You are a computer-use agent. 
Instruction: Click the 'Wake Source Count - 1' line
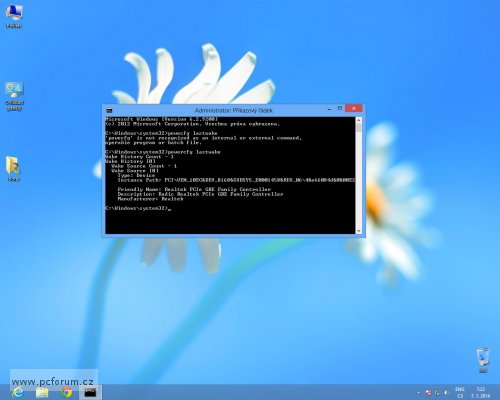[x=144, y=166]
